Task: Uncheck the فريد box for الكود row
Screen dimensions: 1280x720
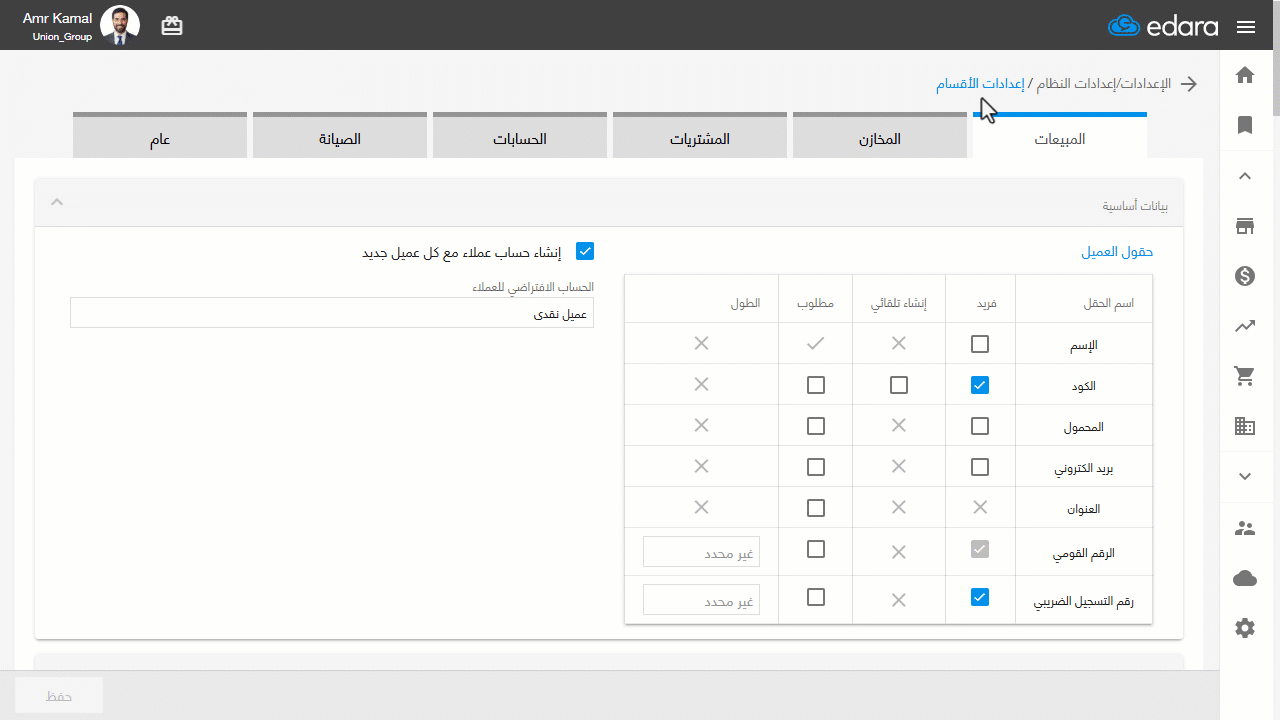Action: pyautogui.click(x=980, y=385)
